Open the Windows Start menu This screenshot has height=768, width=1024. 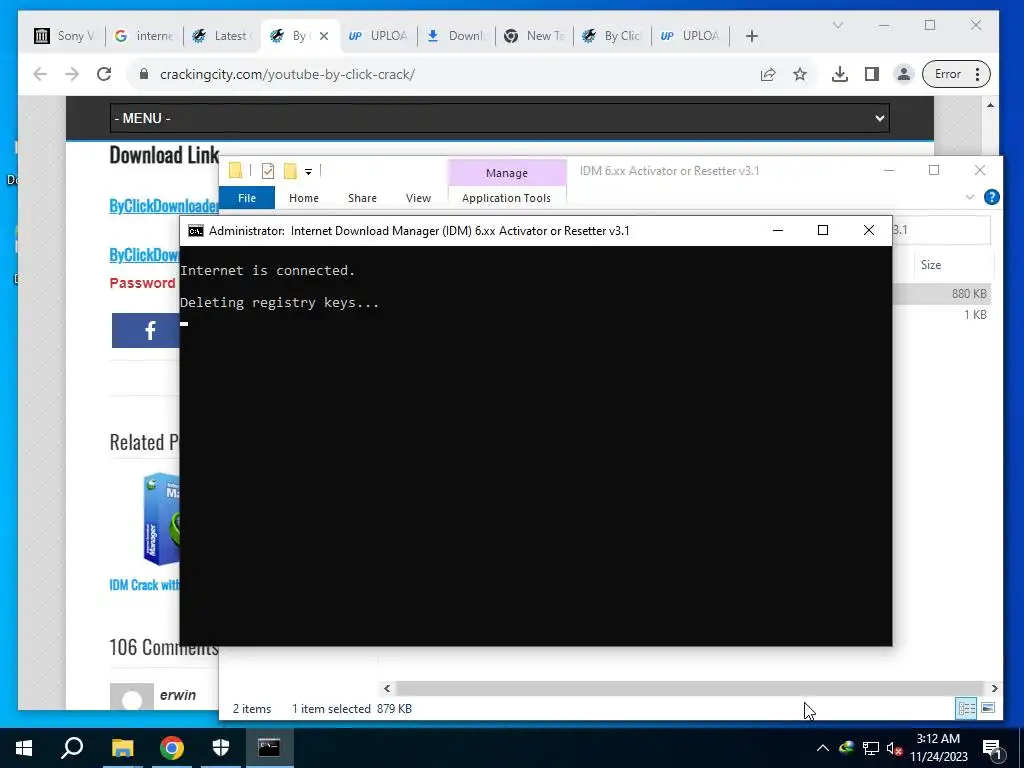pyautogui.click(x=24, y=748)
